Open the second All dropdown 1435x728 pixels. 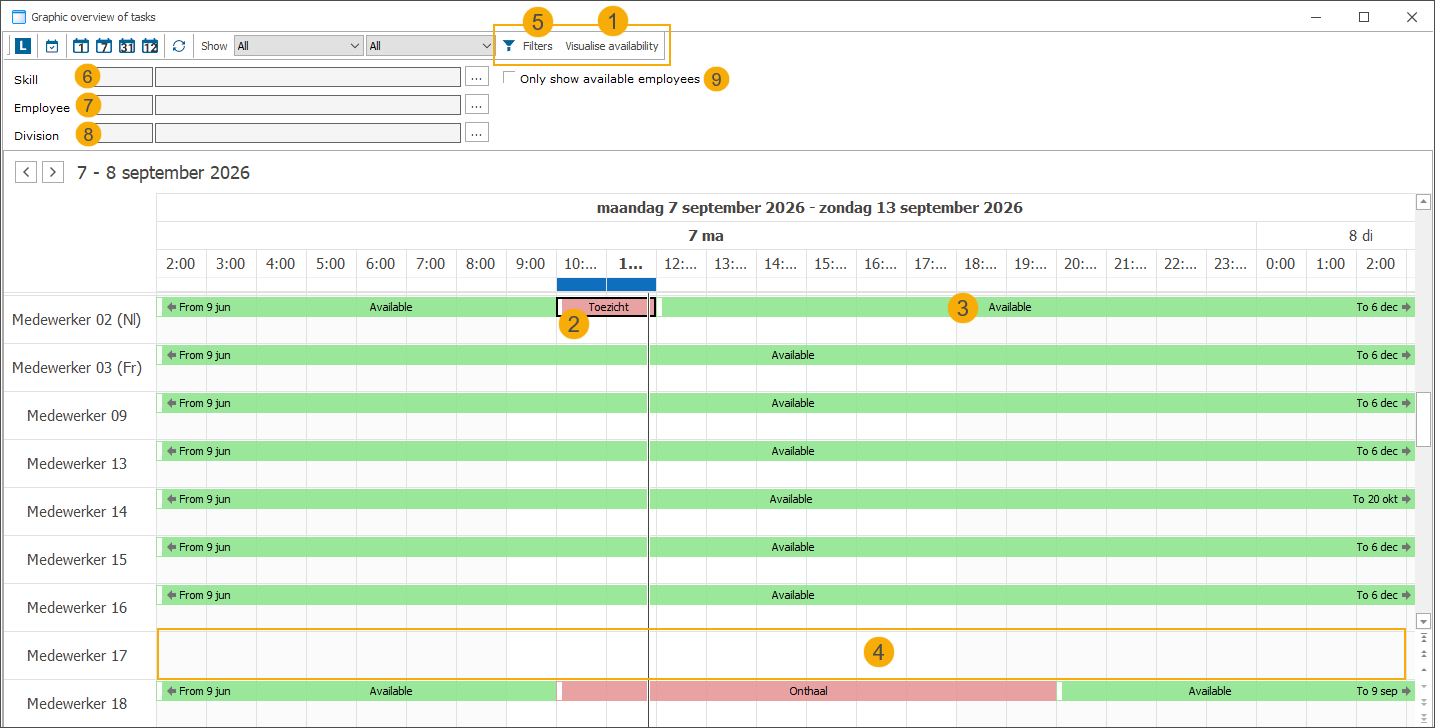coord(430,46)
